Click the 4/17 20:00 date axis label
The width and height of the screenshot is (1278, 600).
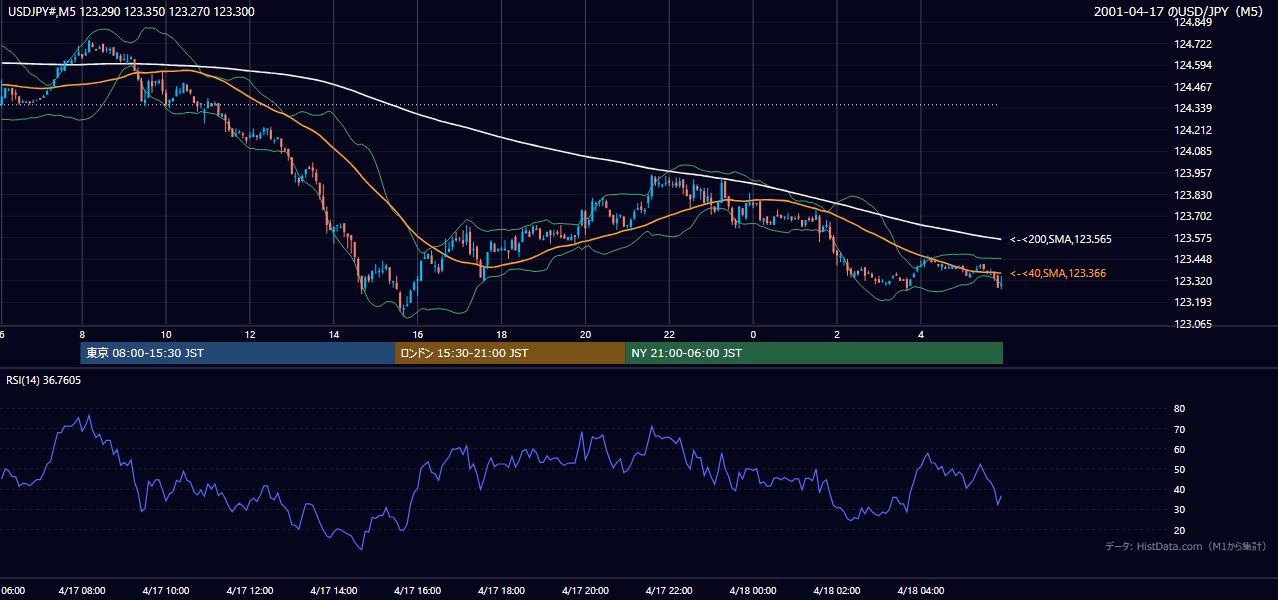(x=585, y=590)
